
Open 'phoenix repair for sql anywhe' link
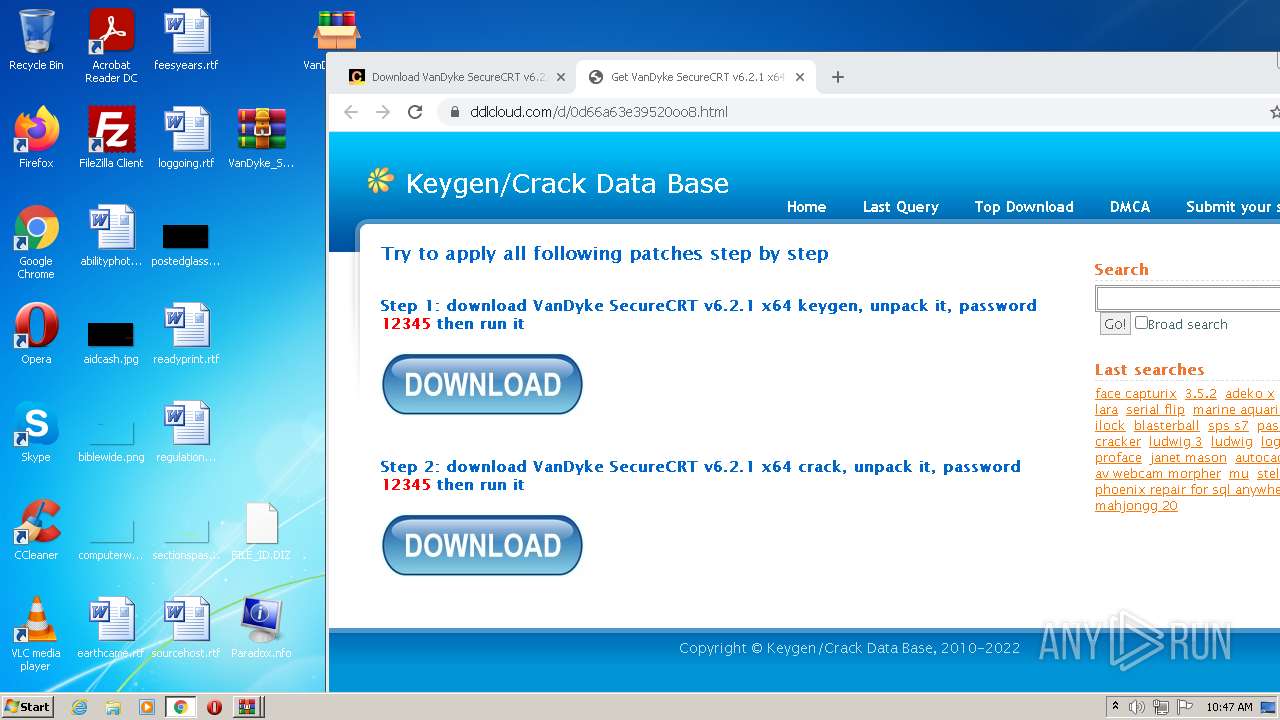(1187, 489)
